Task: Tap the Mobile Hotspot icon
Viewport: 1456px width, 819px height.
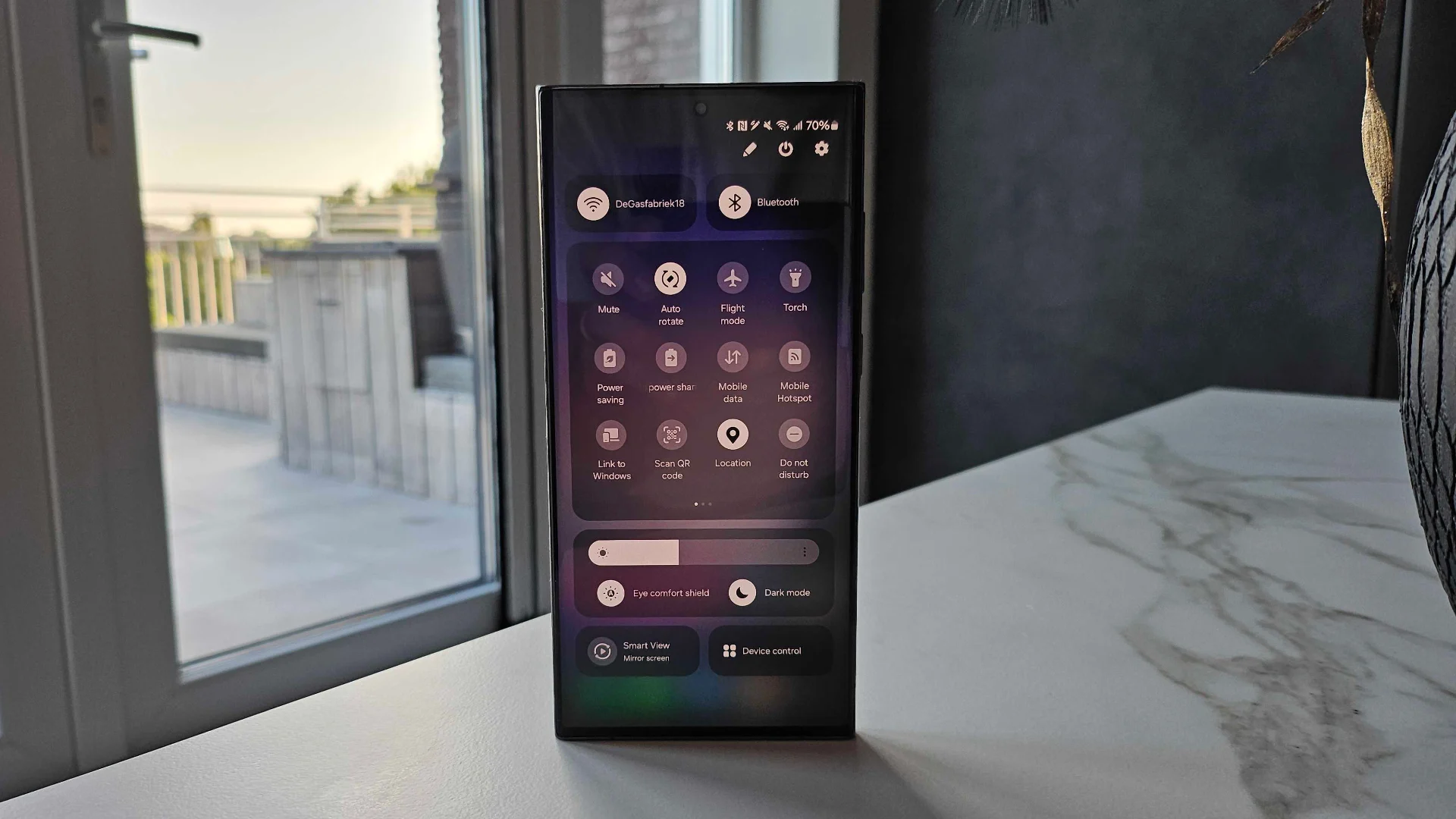Action: (x=793, y=357)
